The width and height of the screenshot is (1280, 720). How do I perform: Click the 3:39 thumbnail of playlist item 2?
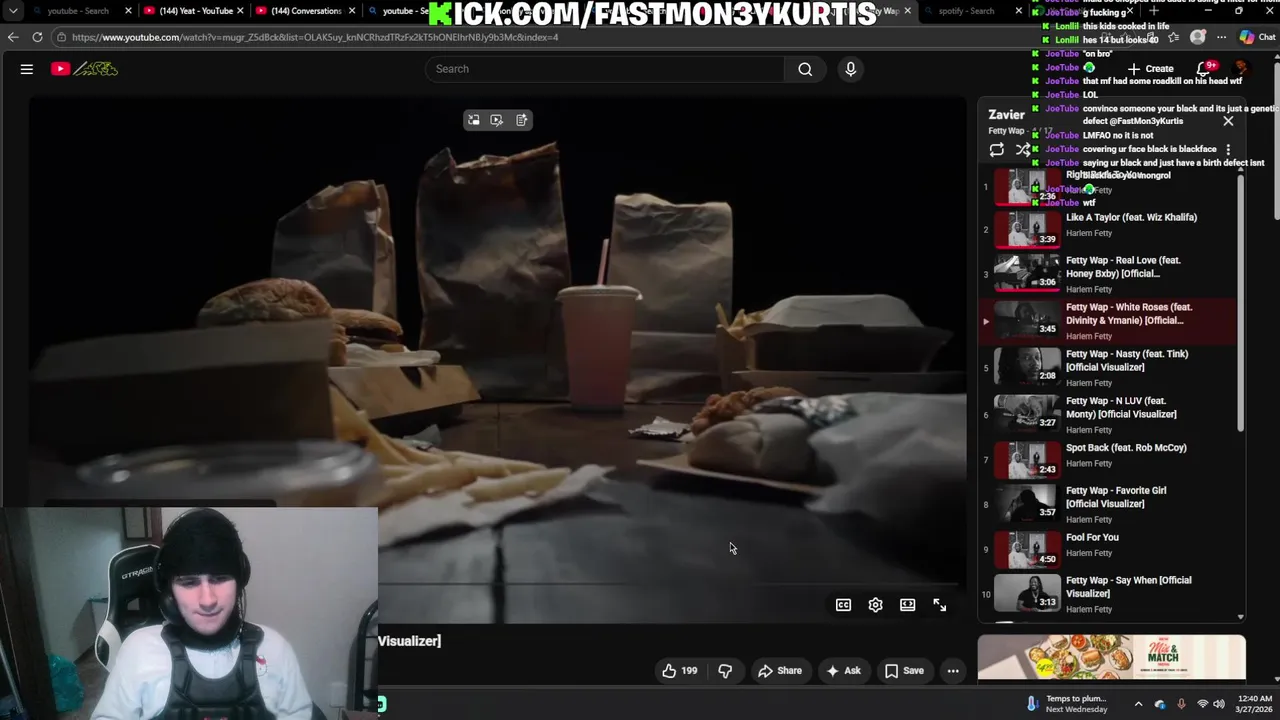coord(1027,229)
